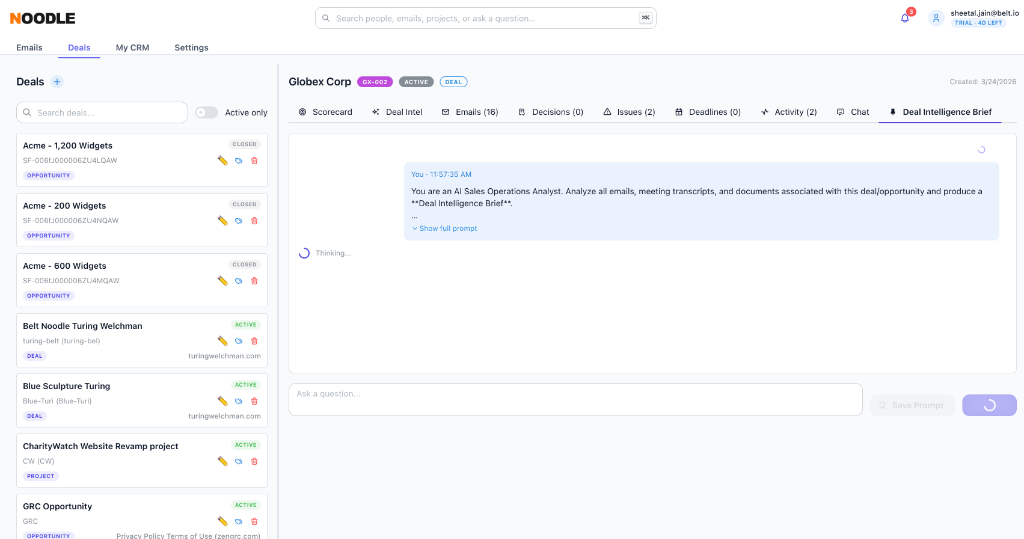The image size is (1024, 539).
Task: Click the sheetal.jain@belt.io account email
Action: pyautogui.click(x=984, y=13)
